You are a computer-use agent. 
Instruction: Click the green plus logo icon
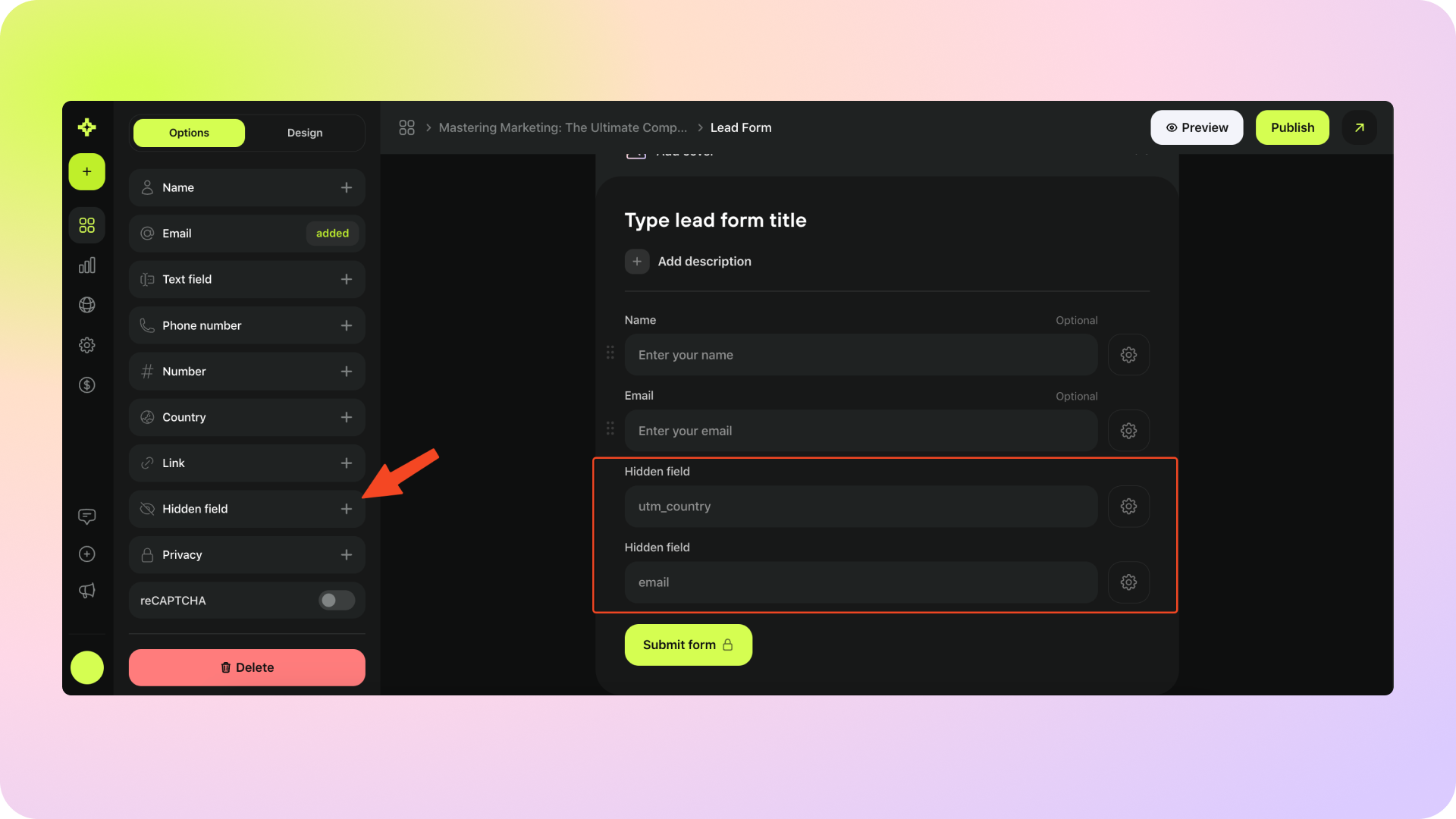[86, 127]
